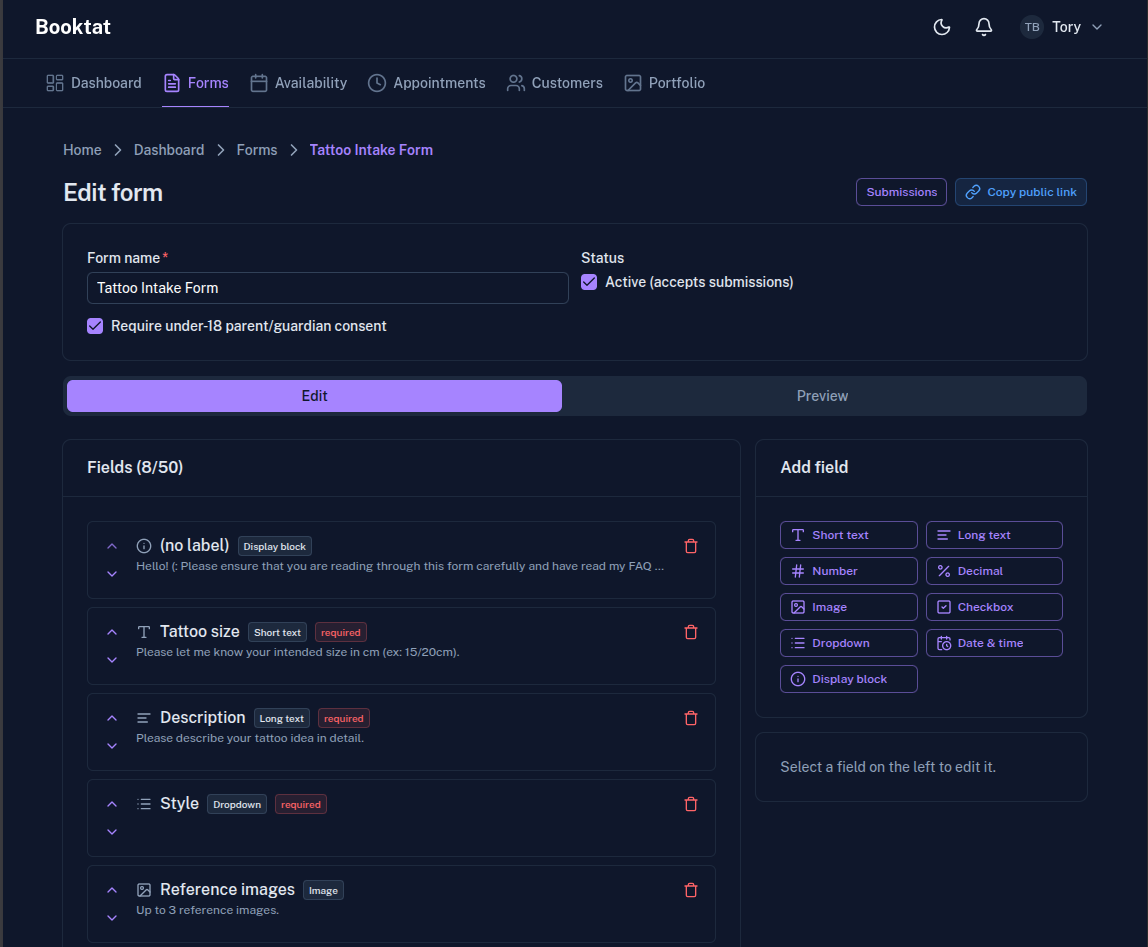Click the Forms tab document icon
This screenshot has width=1148, height=947.
pos(171,83)
